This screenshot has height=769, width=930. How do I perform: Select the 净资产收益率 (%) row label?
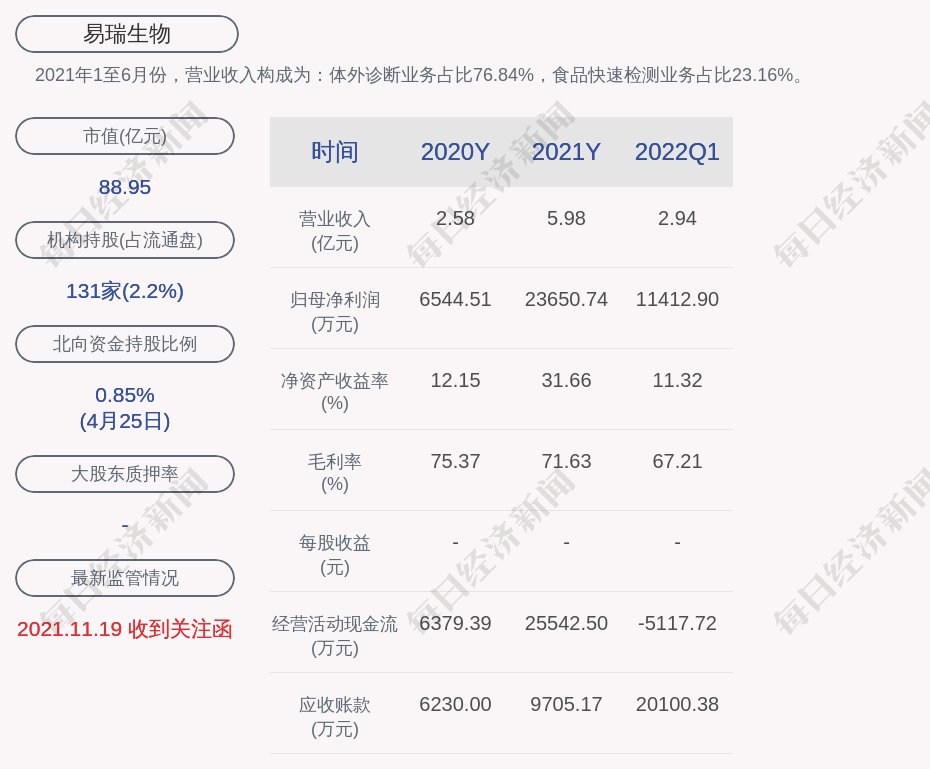tap(335, 392)
